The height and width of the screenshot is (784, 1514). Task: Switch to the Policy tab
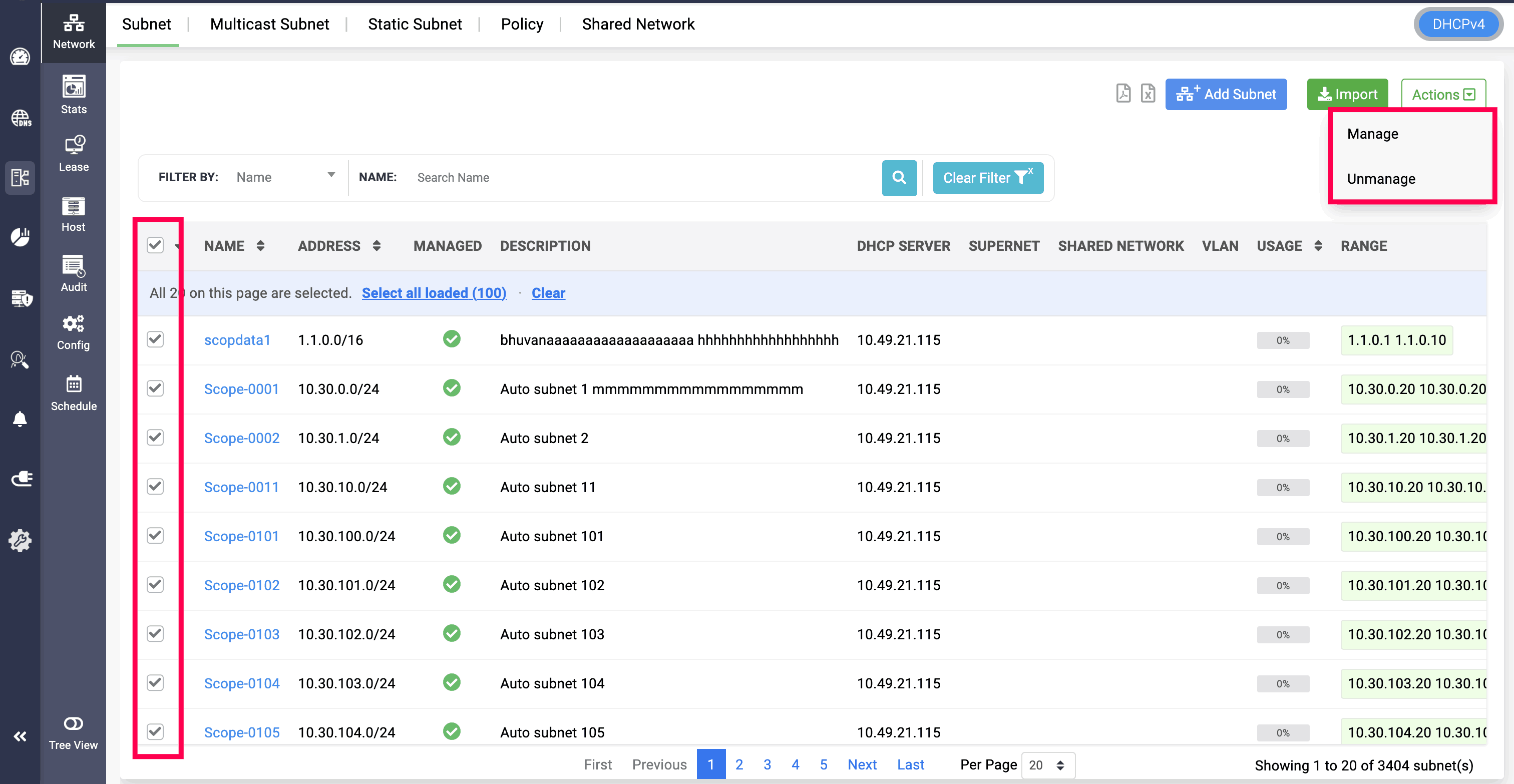click(522, 24)
